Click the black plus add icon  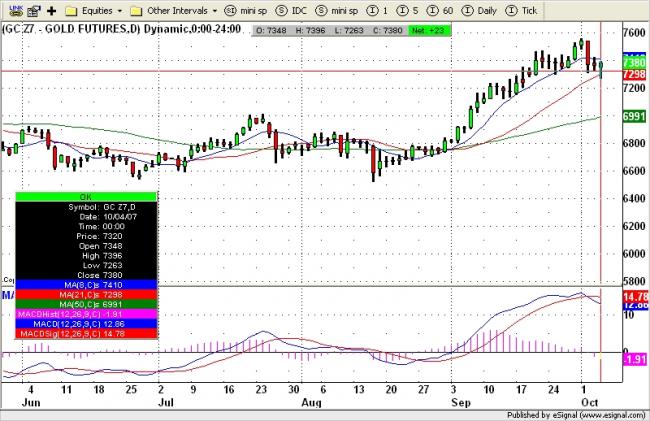(x=51, y=11)
